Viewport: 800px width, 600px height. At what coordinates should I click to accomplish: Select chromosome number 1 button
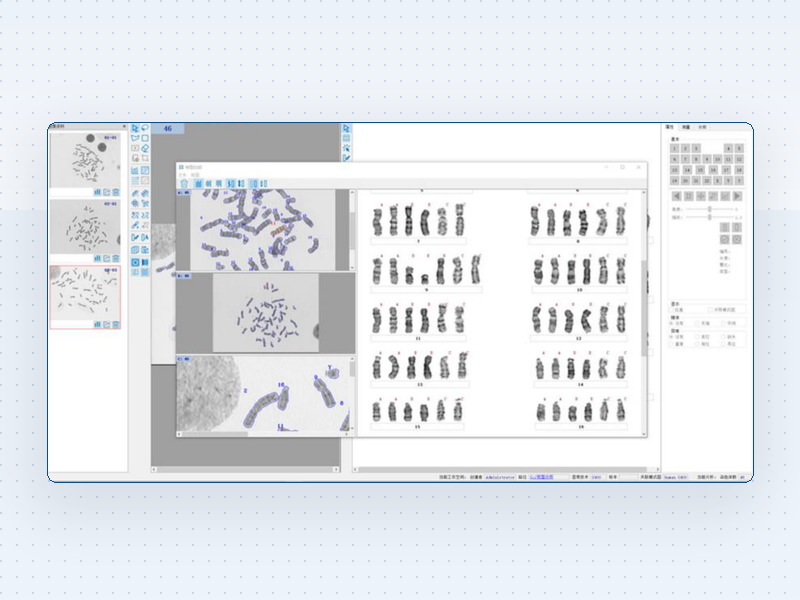(674, 148)
